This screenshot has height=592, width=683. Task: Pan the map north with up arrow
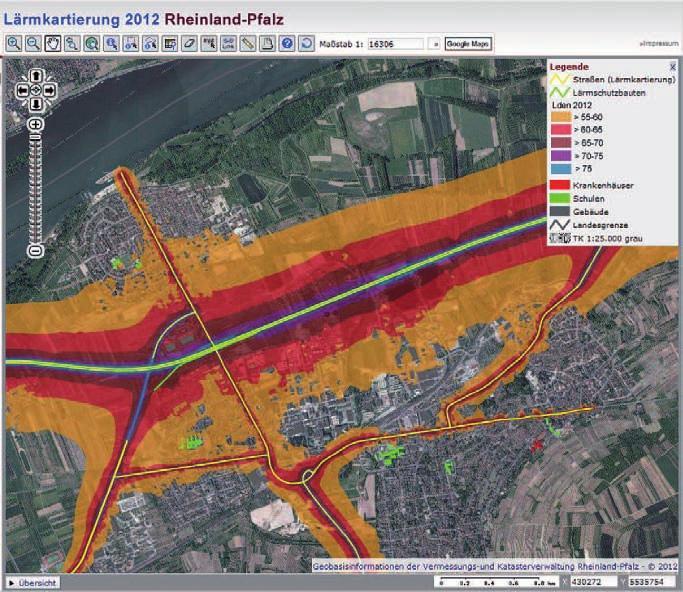pos(36,76)
